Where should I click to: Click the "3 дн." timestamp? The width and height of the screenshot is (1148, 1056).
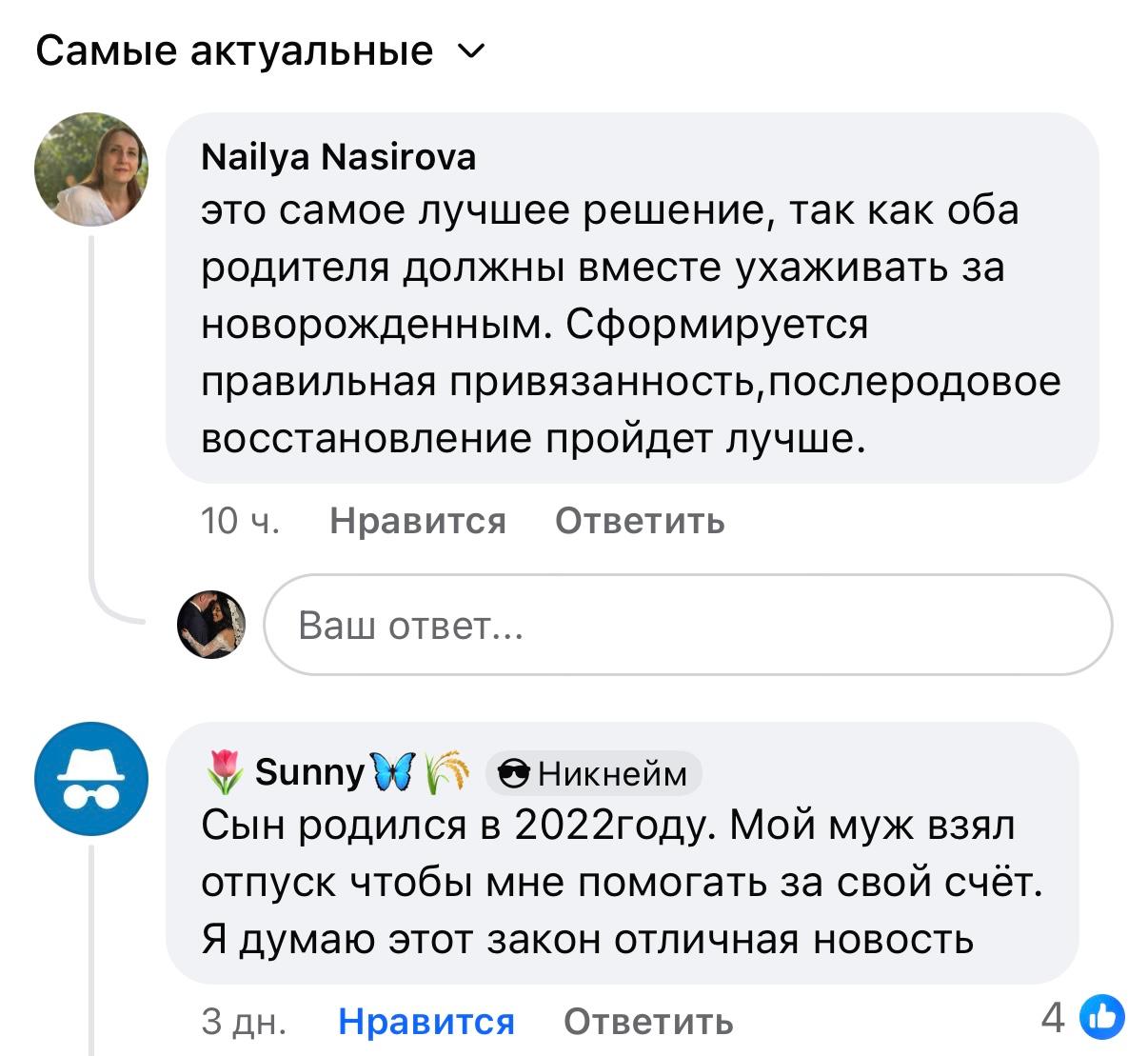(x=244, y=1021)
